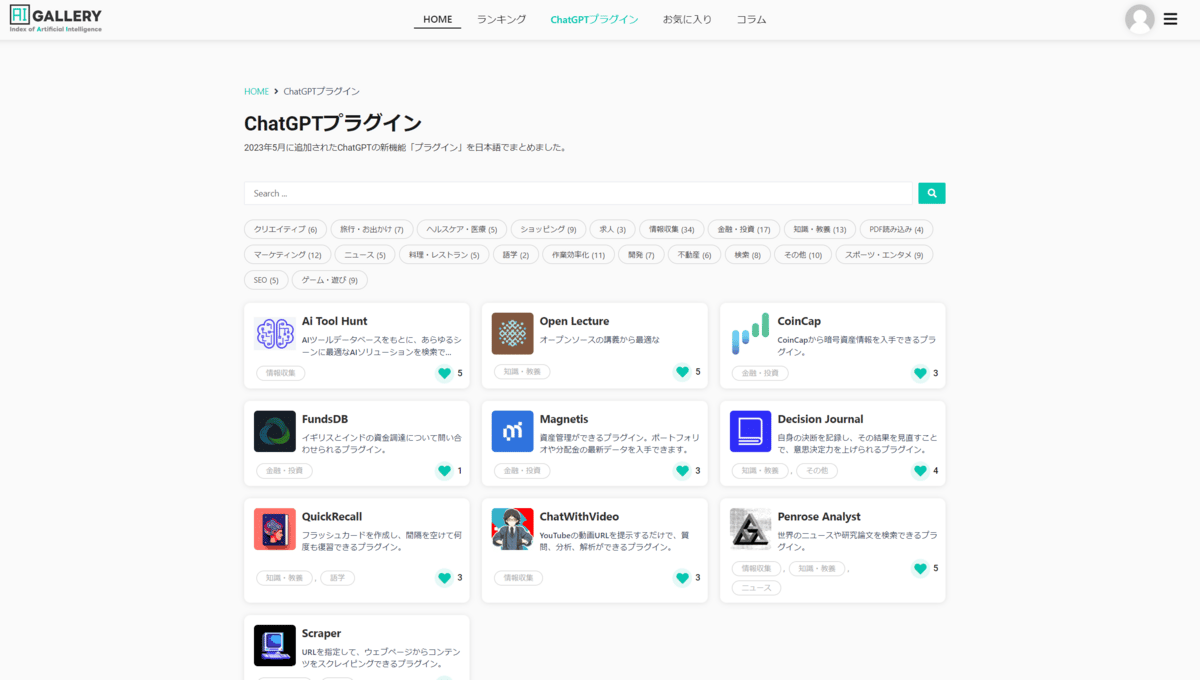Viewport: 1200px width, 680px height.
Task: Like the Ai Tool Hunt plugin
Action: click(x=445, y=373)
